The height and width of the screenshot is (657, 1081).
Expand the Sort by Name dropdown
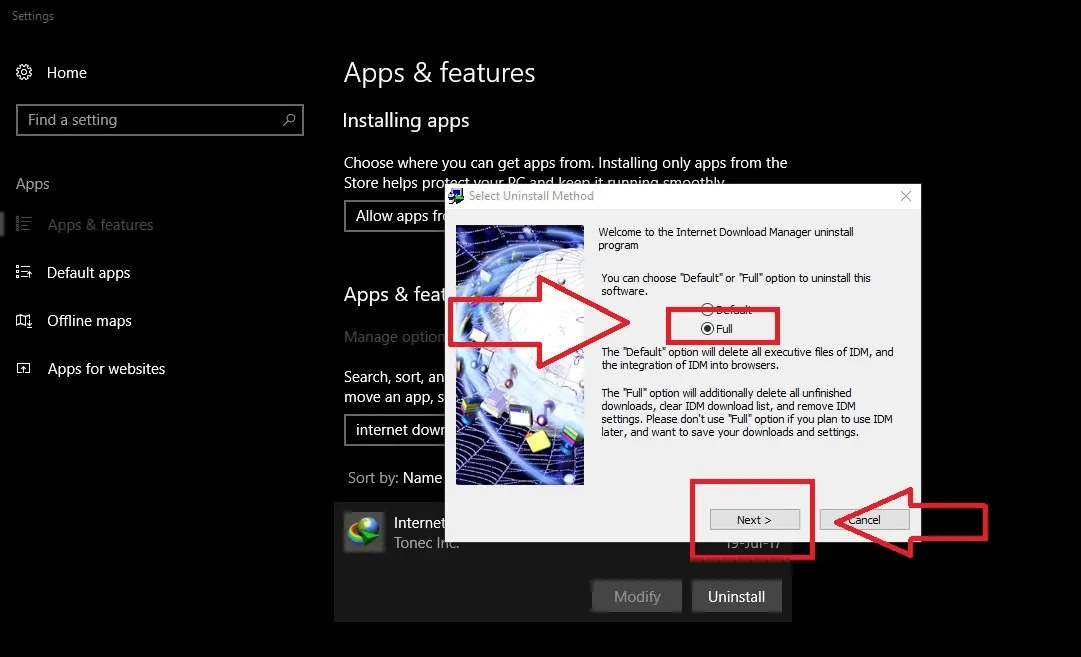[x=422, y=478]
